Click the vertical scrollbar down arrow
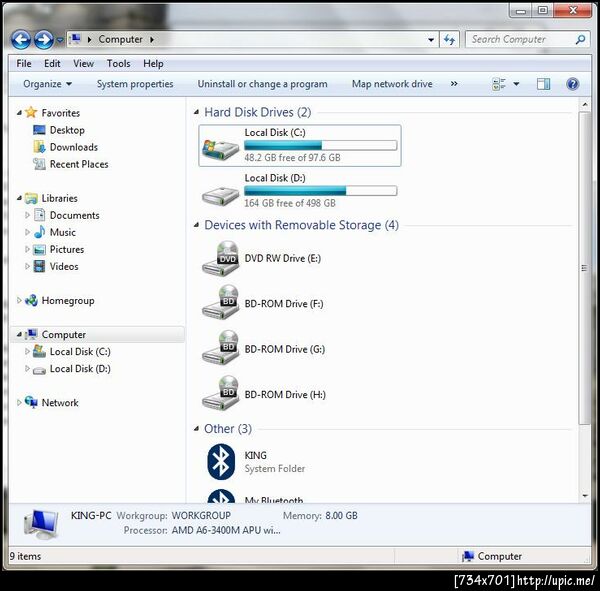The width and height of the screenshot is (600, 591). pos(584,496)
